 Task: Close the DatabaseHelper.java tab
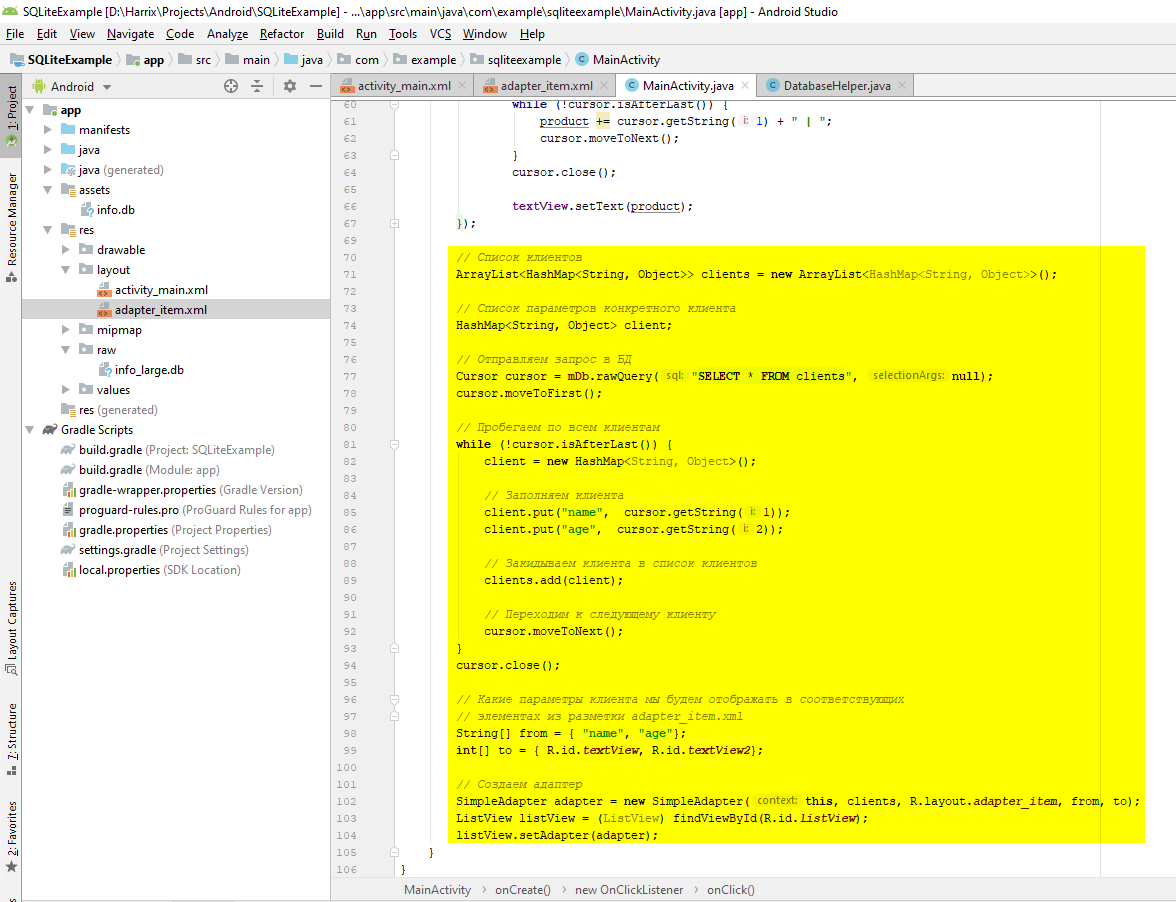tap(901, 86)
